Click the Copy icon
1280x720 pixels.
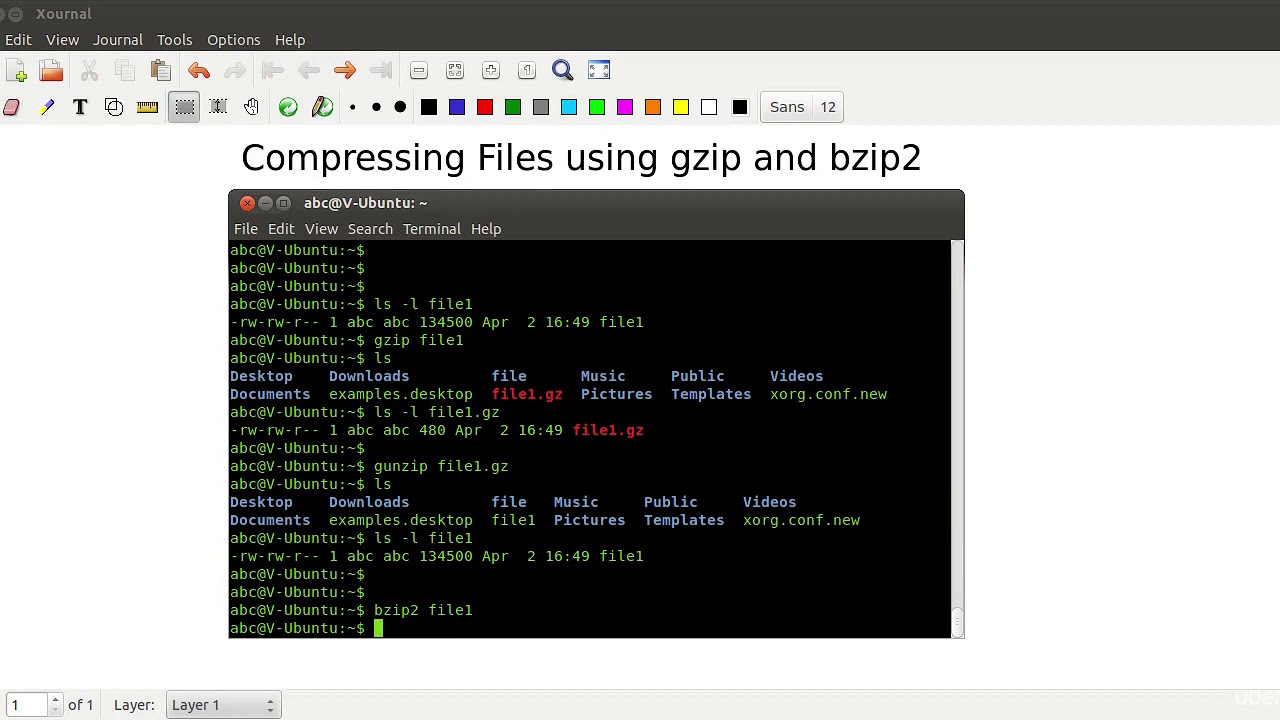click(125, 70)
